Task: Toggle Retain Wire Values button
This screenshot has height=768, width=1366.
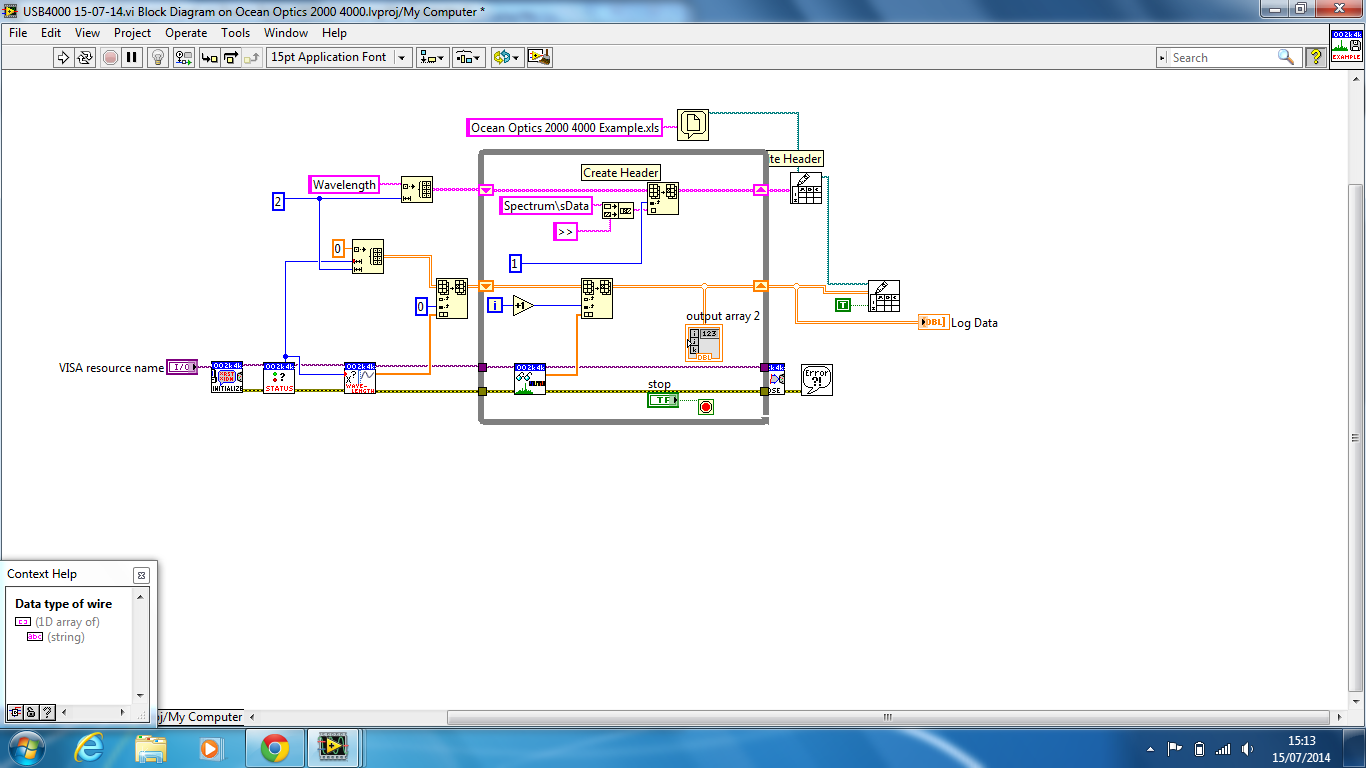Action: (184, 57)
